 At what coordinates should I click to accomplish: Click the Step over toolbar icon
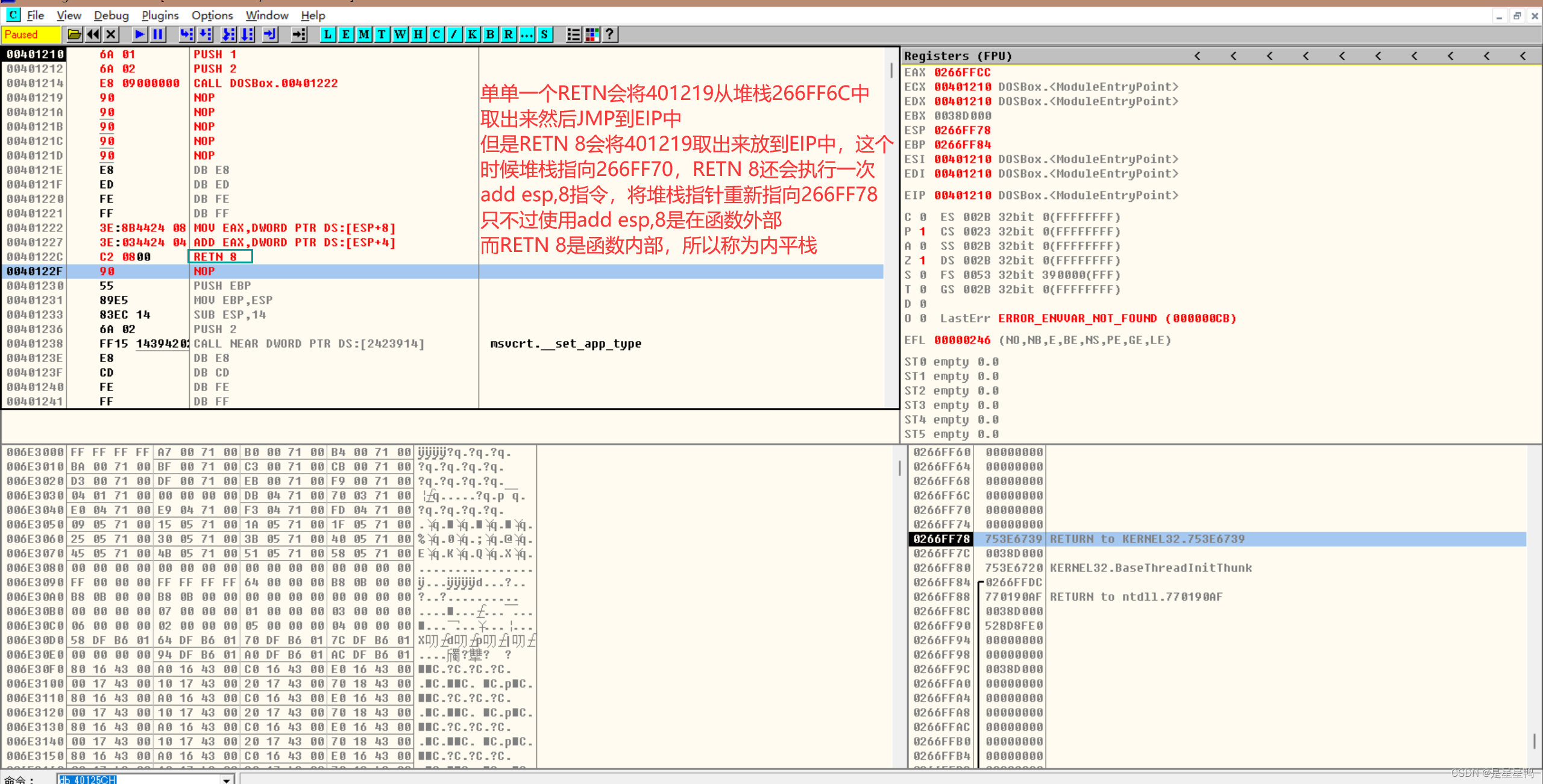[x=206, y=34]
